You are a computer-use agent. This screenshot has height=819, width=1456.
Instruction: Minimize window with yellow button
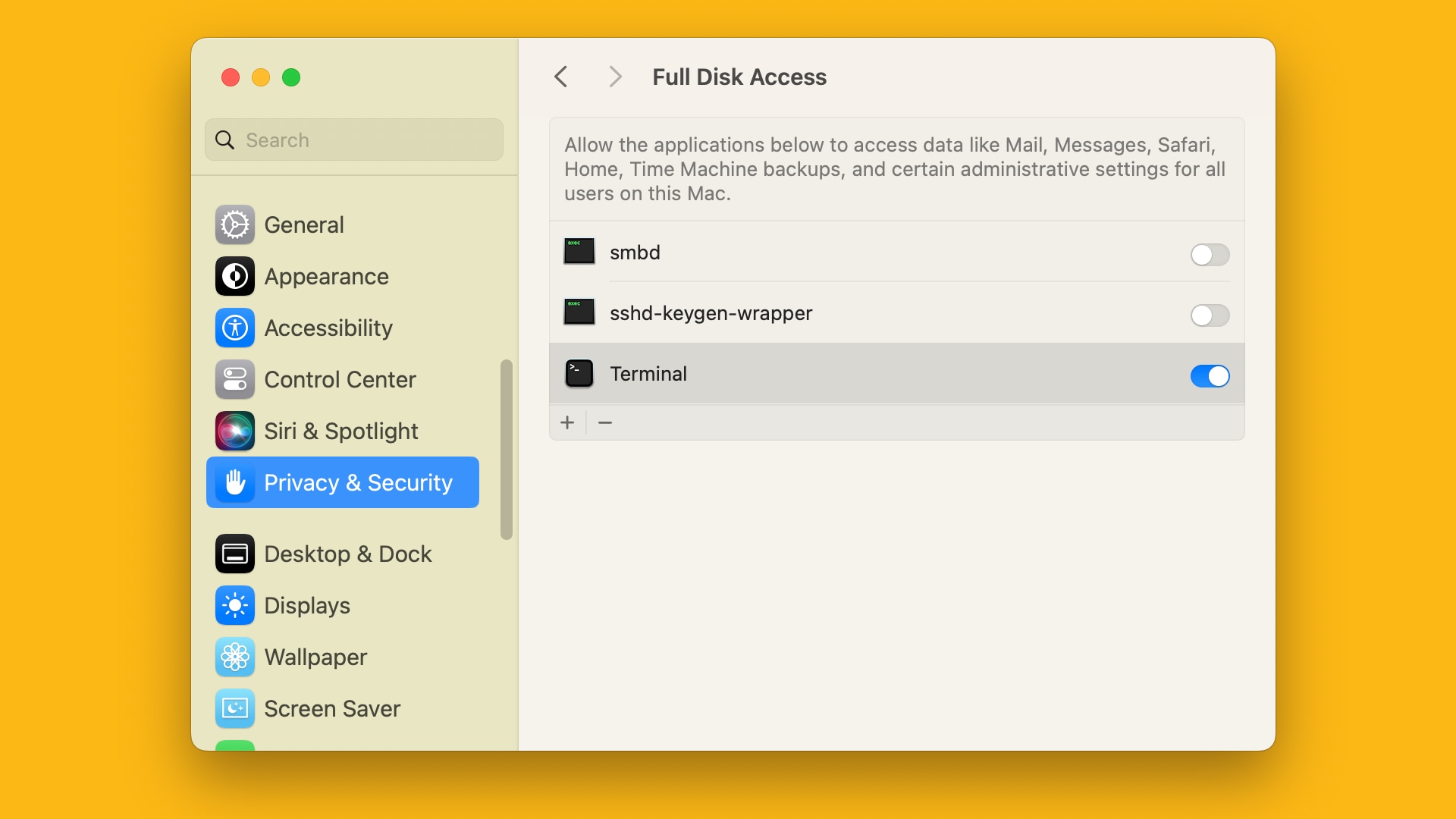261,77
